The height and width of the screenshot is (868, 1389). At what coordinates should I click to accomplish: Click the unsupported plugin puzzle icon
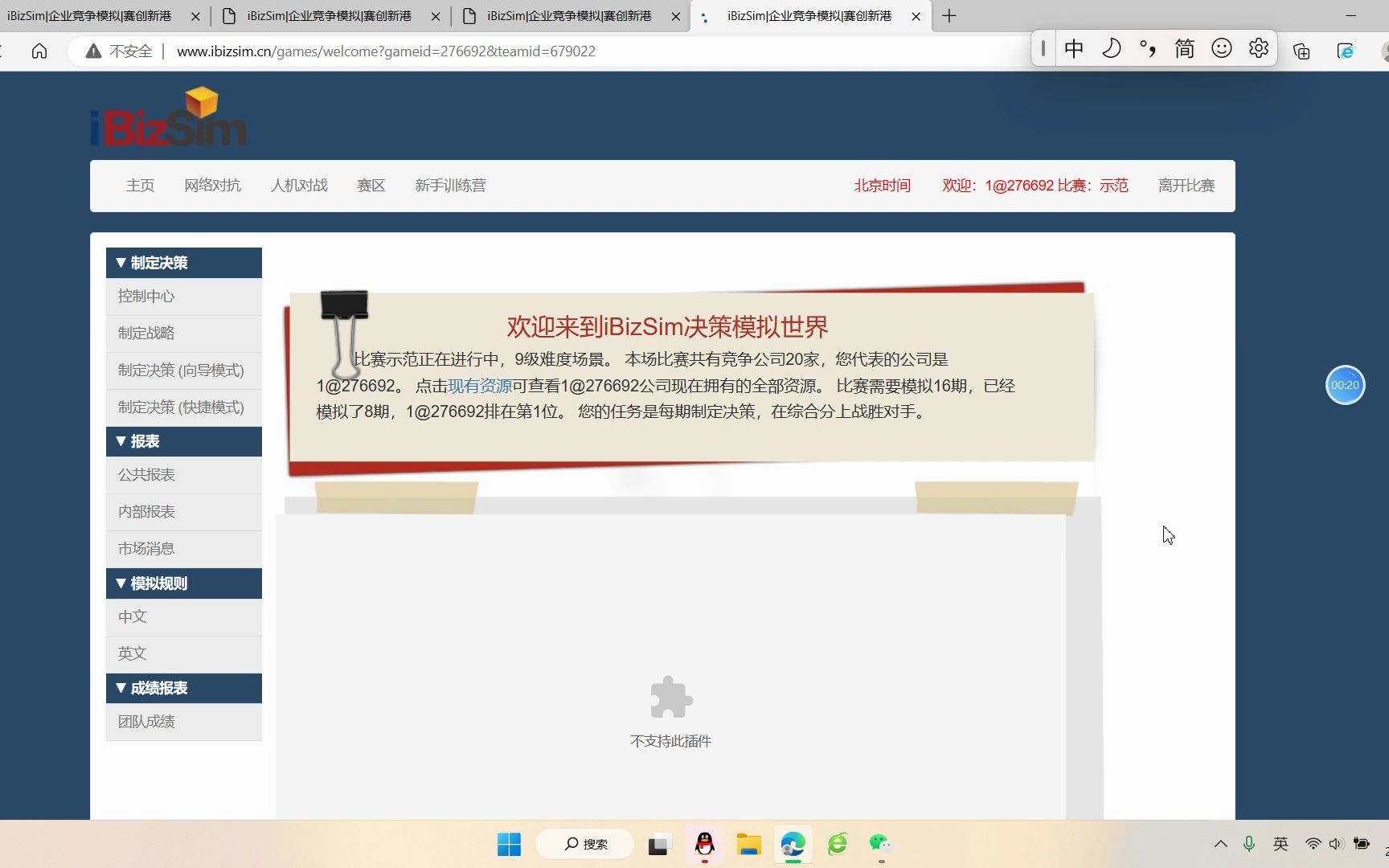click(x=671, y=697)
